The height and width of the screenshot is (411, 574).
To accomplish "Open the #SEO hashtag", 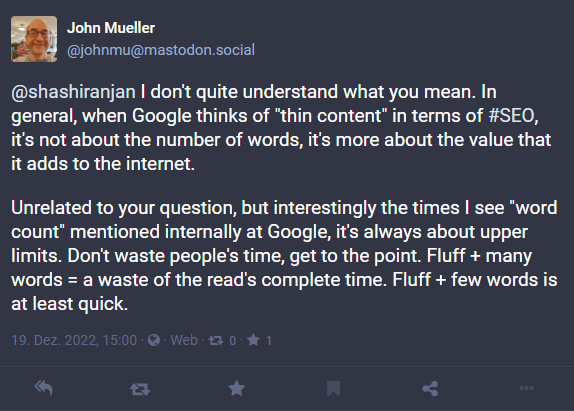I will pos(511,116).
